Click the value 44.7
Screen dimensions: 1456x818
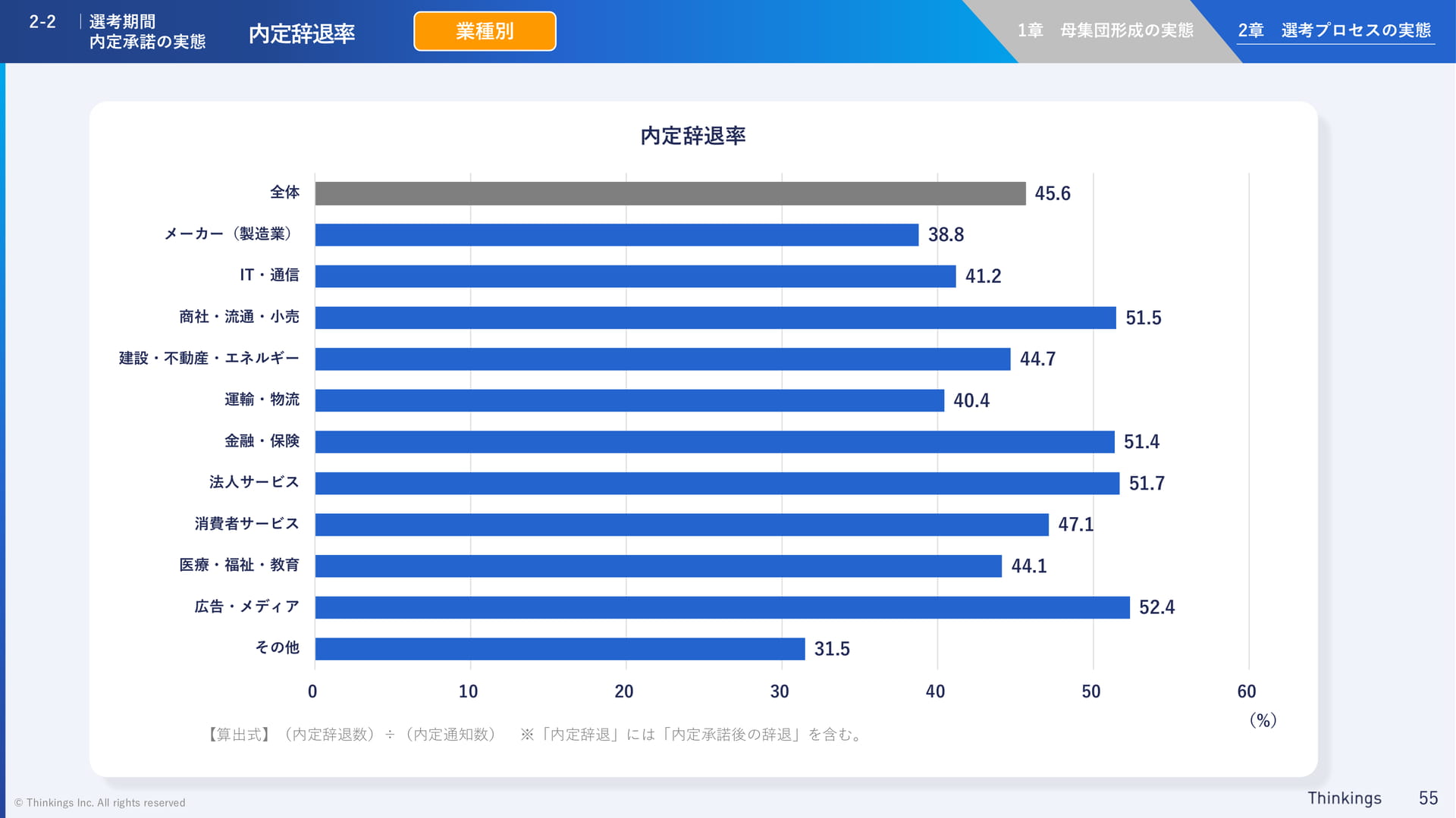1038,359
